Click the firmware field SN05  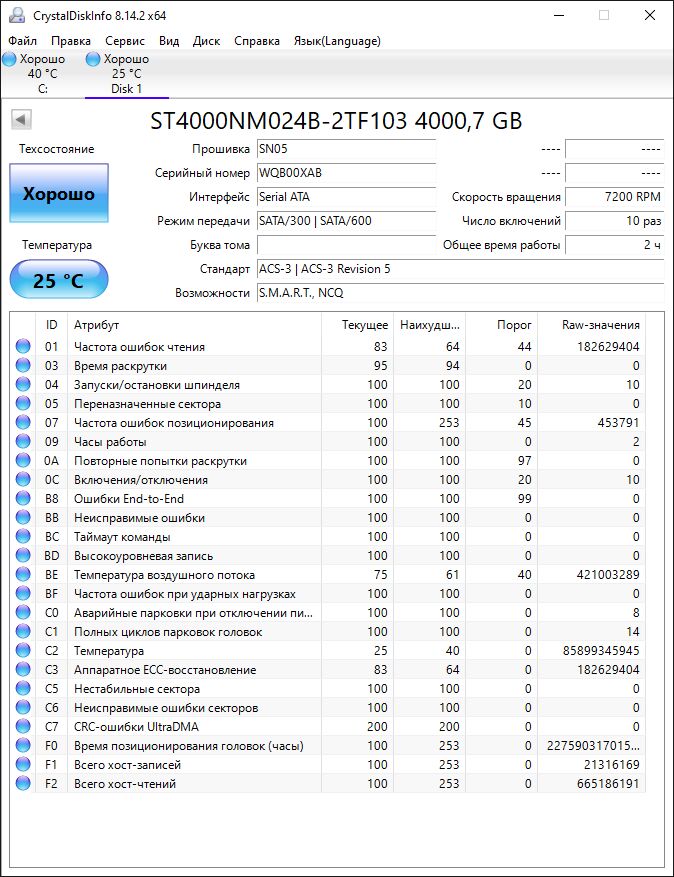pos(345,149)
